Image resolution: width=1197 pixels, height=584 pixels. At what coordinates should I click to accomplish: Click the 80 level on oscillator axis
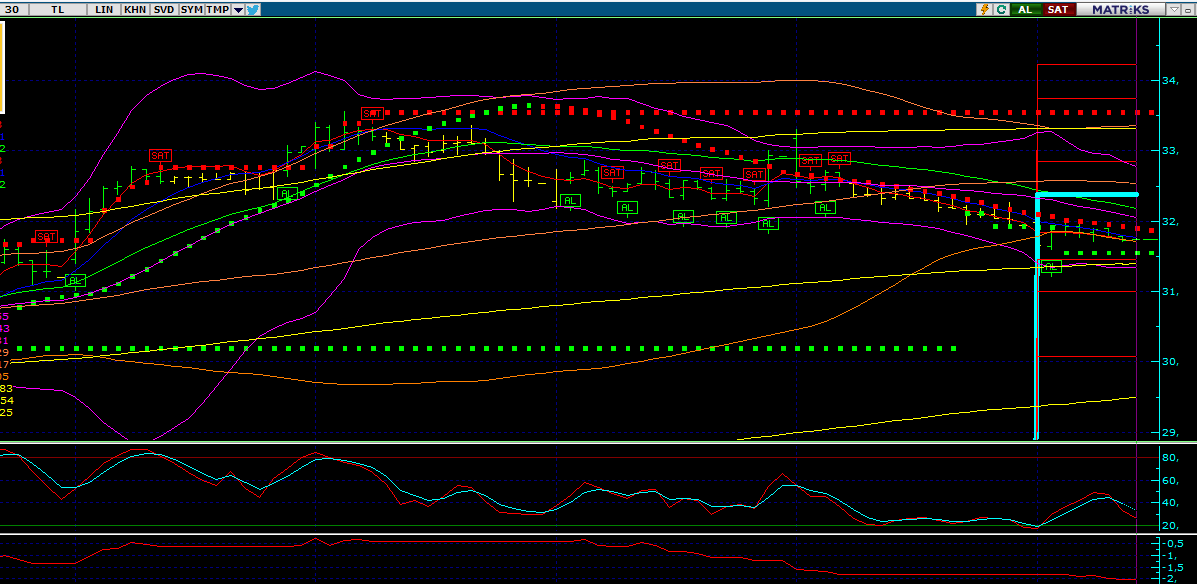[x=1170, y=458]
